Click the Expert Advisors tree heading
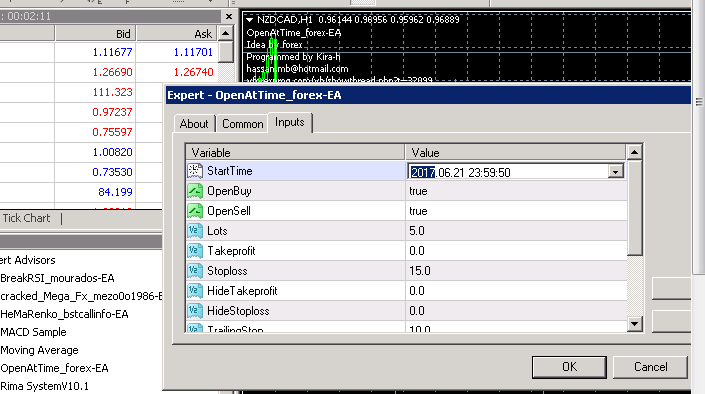This screenshot has width=705, height=394. coord(28,260)
